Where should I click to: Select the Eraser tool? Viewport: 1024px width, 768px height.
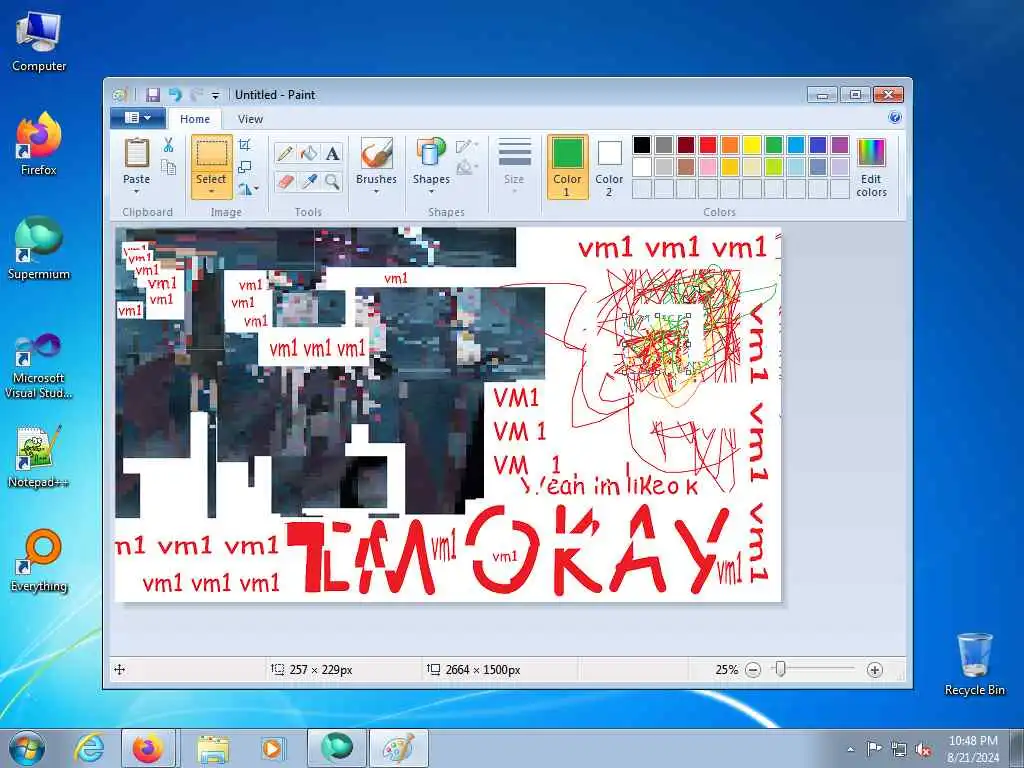click(285, 181)
